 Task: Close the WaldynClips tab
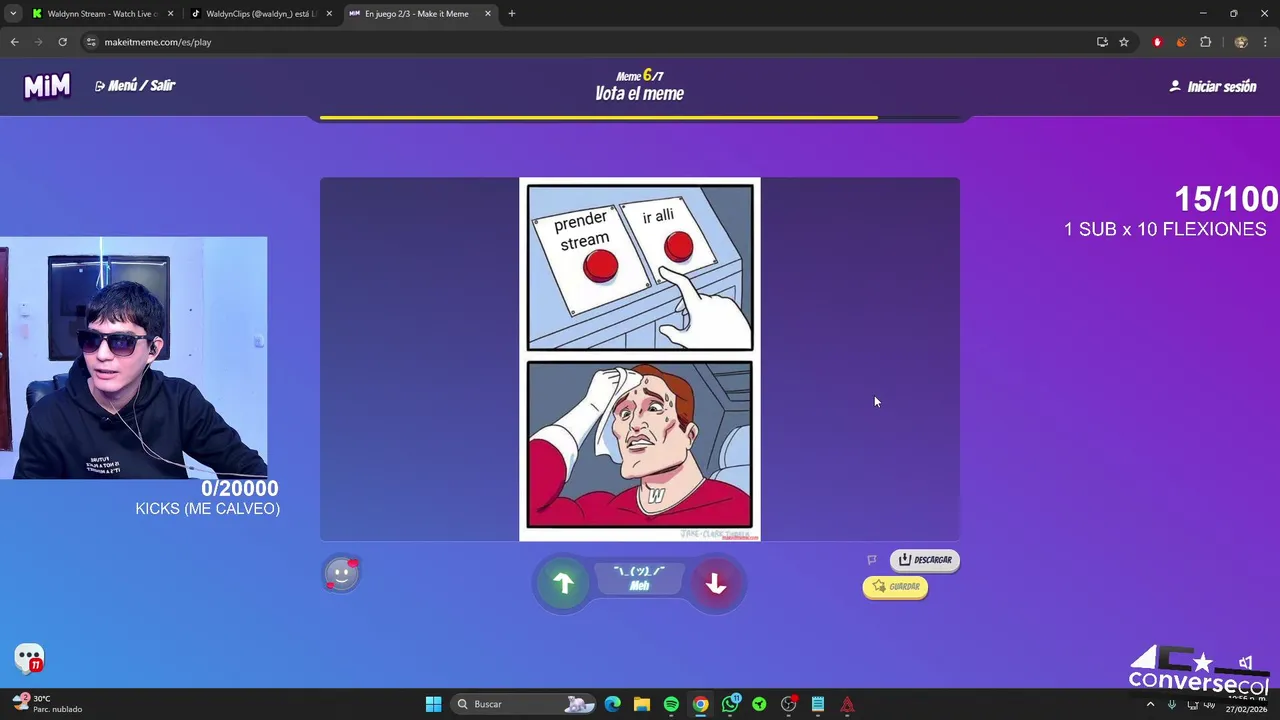[x=329, y=14]
